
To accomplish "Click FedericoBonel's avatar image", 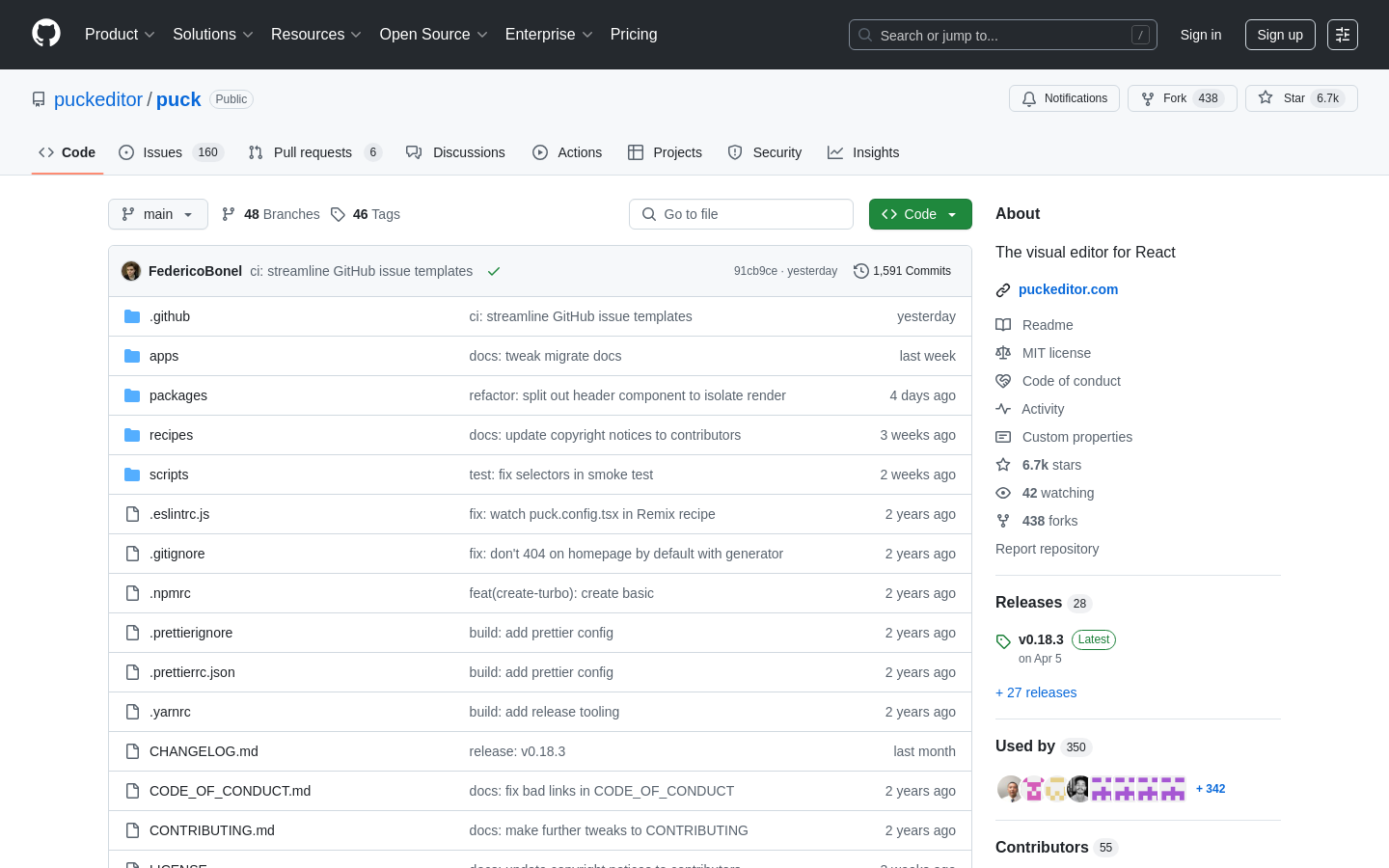I will coord(131,271).
